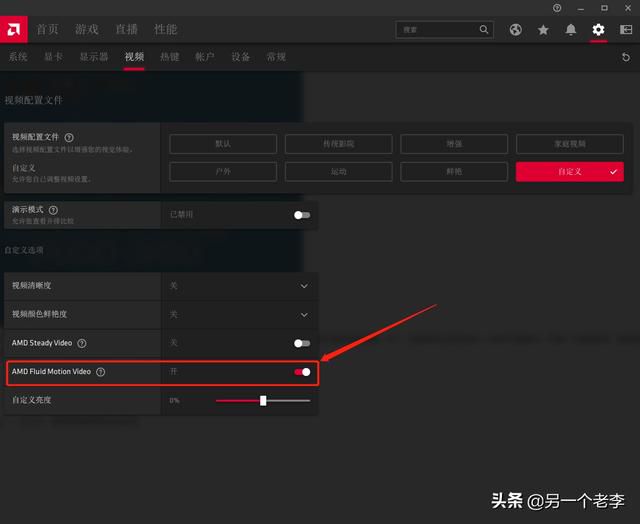Show help for AMD Fluid Motion Video
This screenshot has width=640, height=524.
click(x=100, y=372)
